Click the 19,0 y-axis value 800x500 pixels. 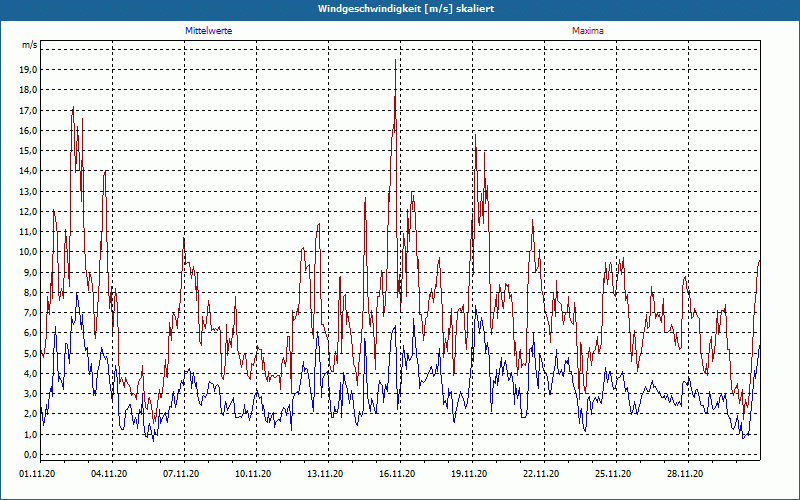(x=28, y=70)
